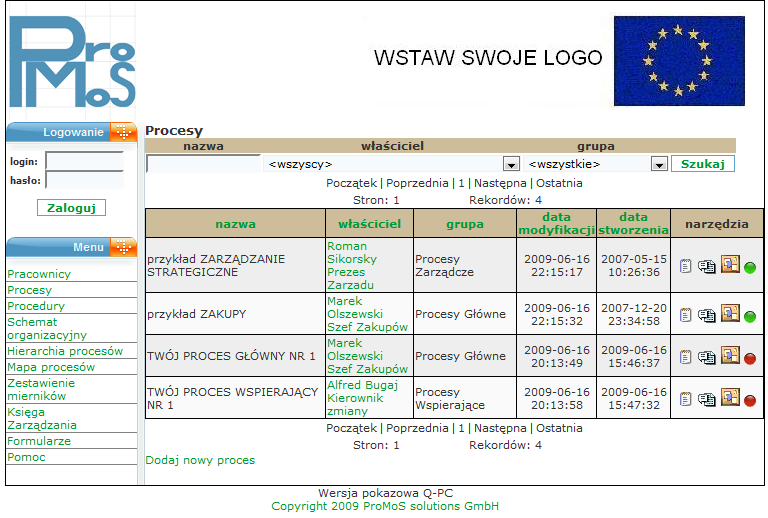
Task: Click red status dot in TWÓJ PROCES GŁÓWNY row
Action: pos(750,359)
